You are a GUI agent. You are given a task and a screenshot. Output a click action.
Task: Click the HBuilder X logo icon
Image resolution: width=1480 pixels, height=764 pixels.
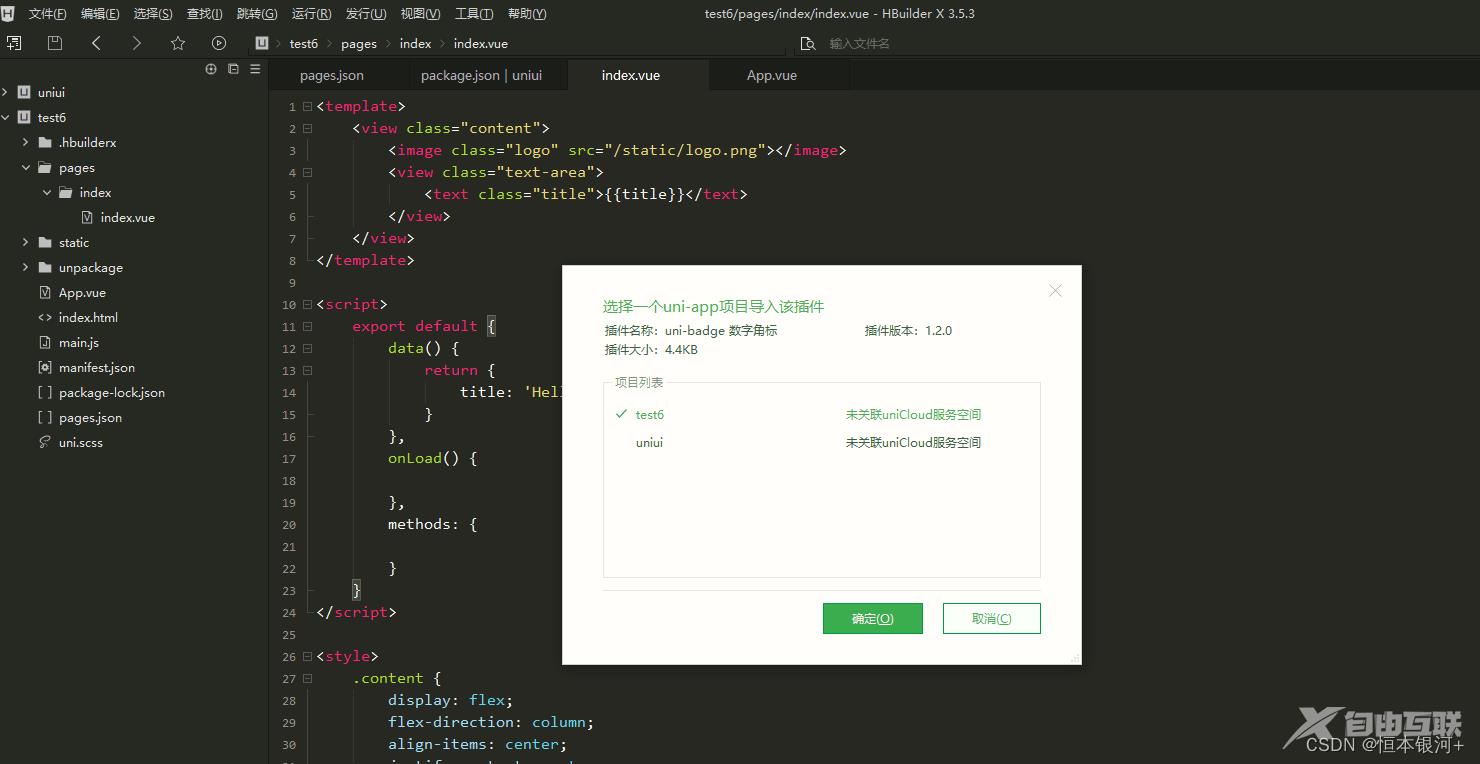(8, 13)
